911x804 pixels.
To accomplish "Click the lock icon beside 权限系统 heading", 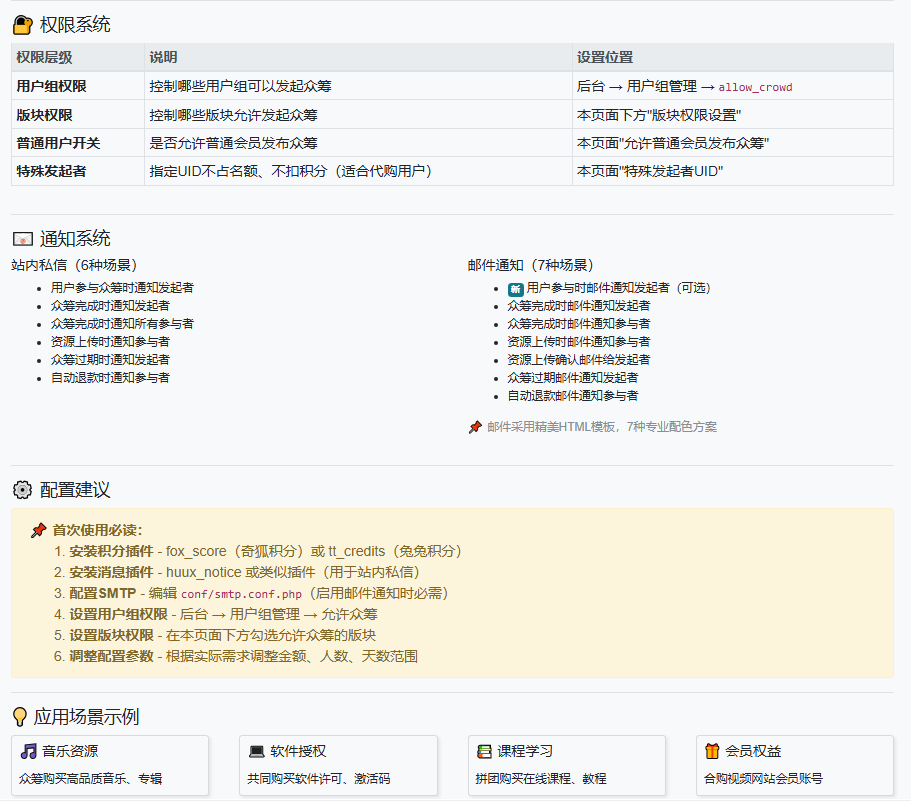I will click(22, 25).
